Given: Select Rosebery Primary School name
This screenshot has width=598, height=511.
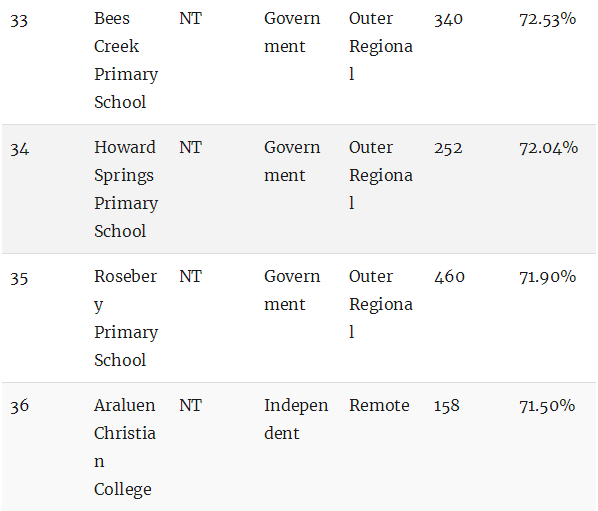Looking at the screenshot, I should pos(126,318).
